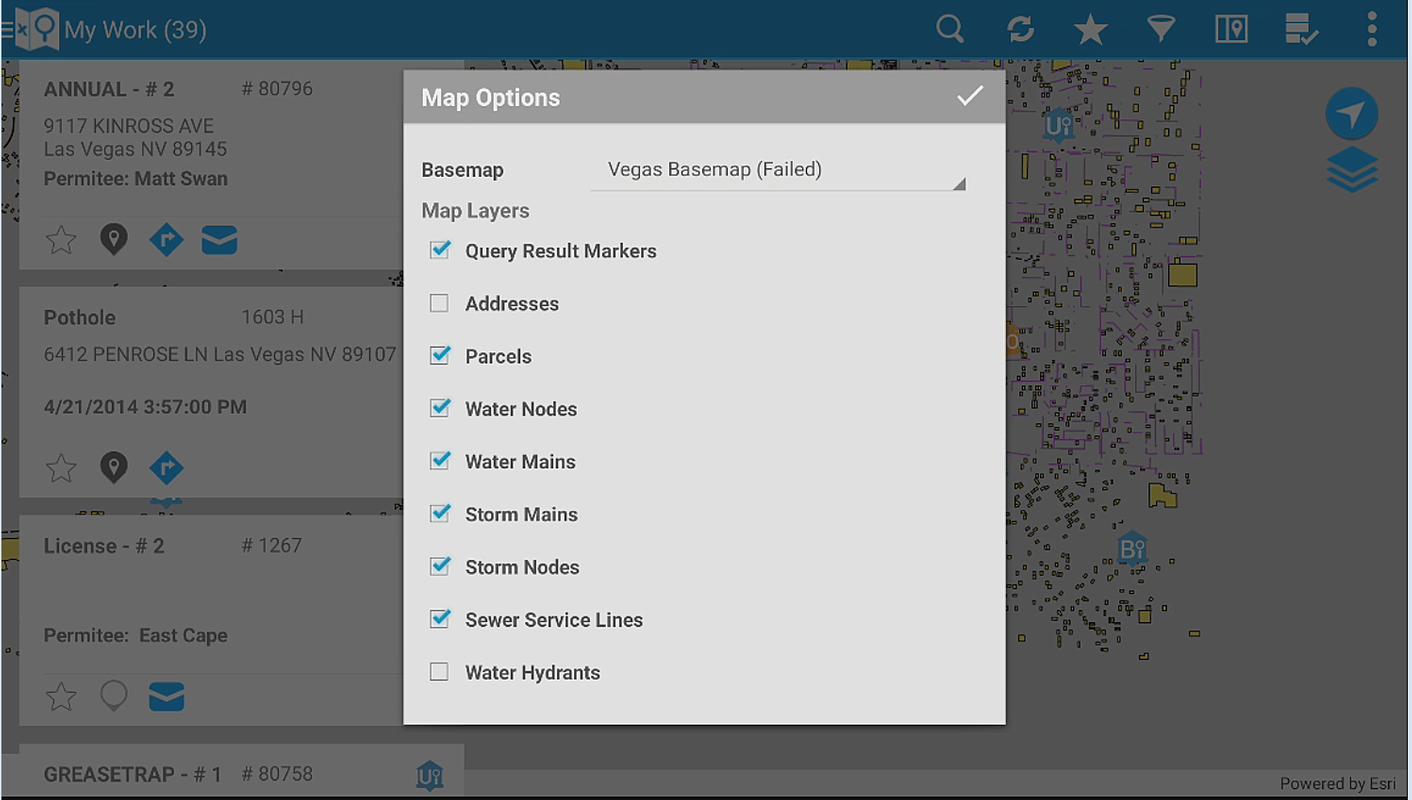Toggle the split map view icon

[x=1231, y=29]
